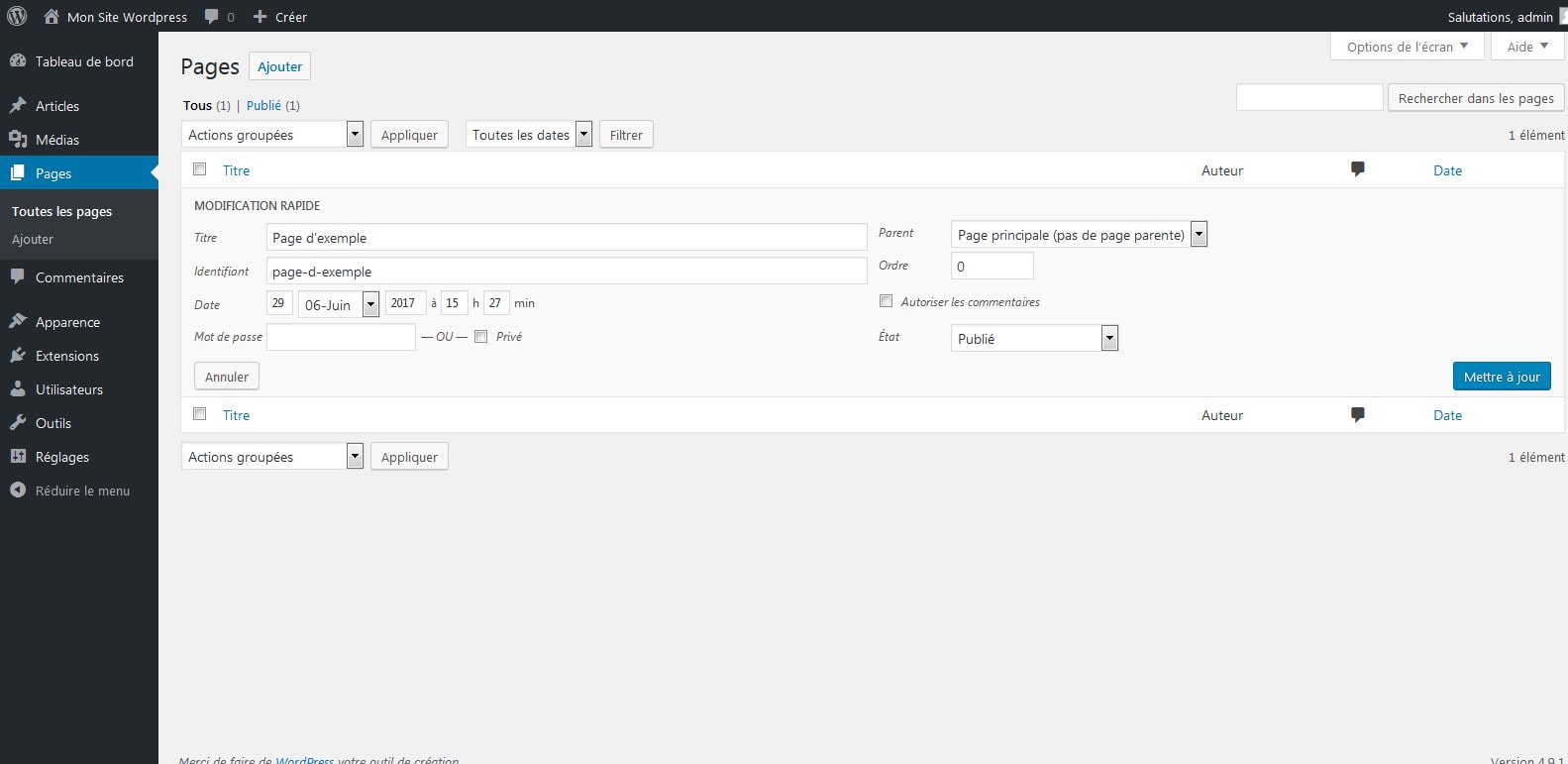1568x764 pixels.
Task: Click comments bubble icon in top table header
Action: coord(1358,169)
